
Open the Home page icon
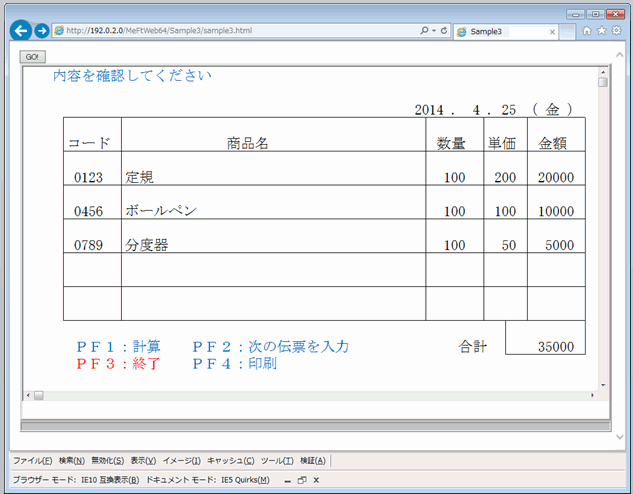[x=587, y=30]
